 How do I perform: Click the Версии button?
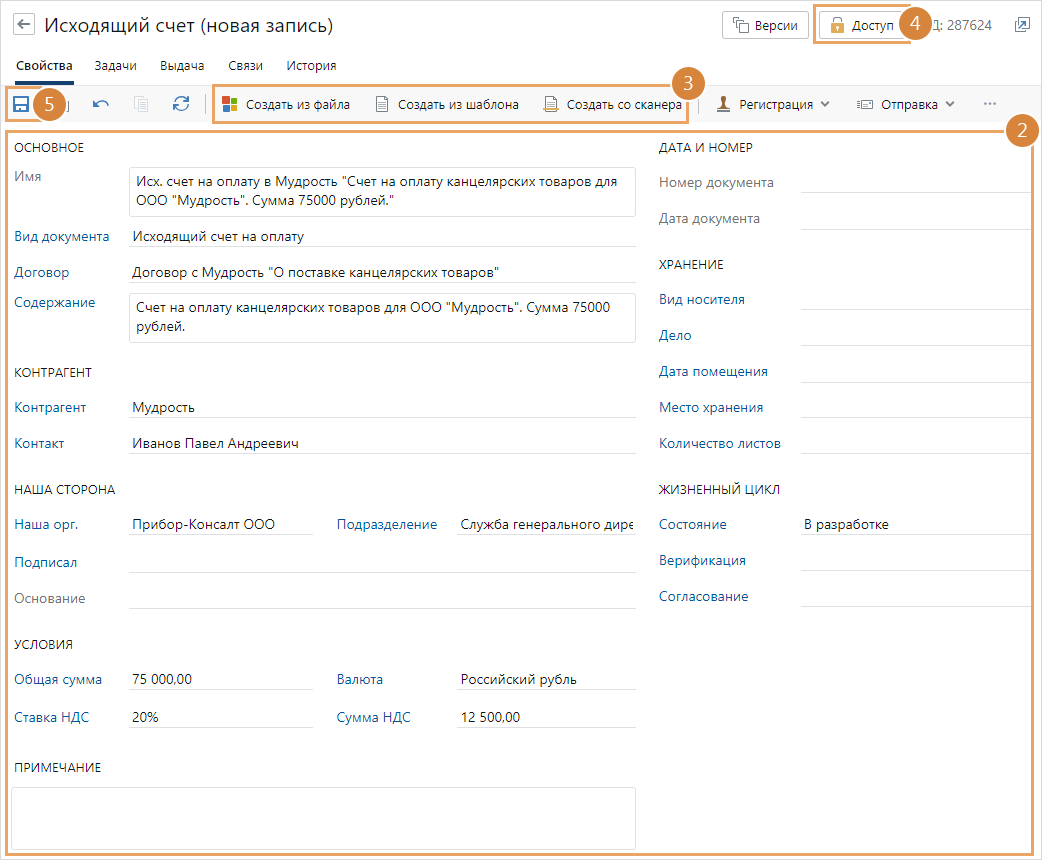[x=765, y=25]
